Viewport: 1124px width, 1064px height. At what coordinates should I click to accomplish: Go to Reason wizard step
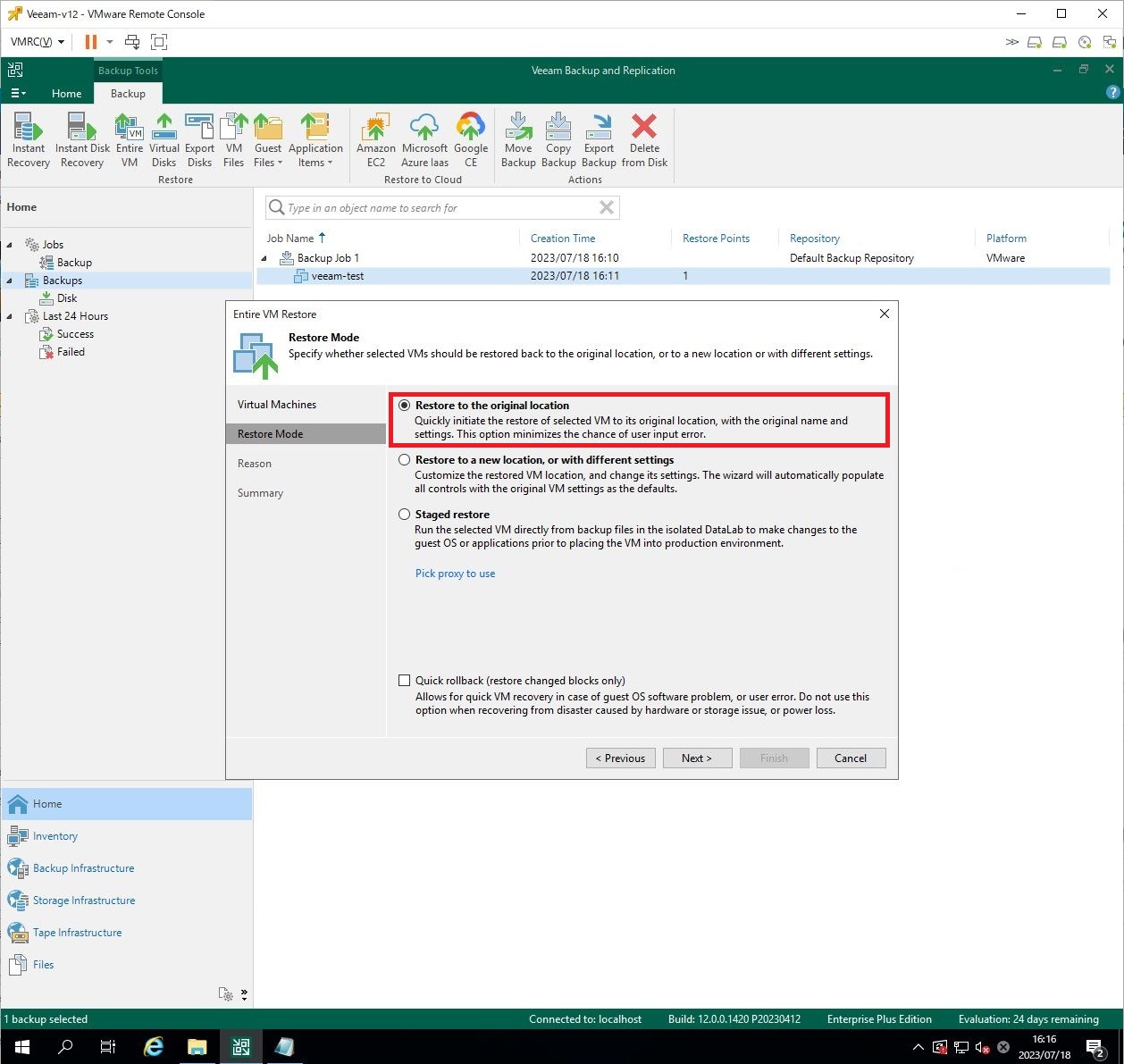pyautogui.click(x=255, y=464)
